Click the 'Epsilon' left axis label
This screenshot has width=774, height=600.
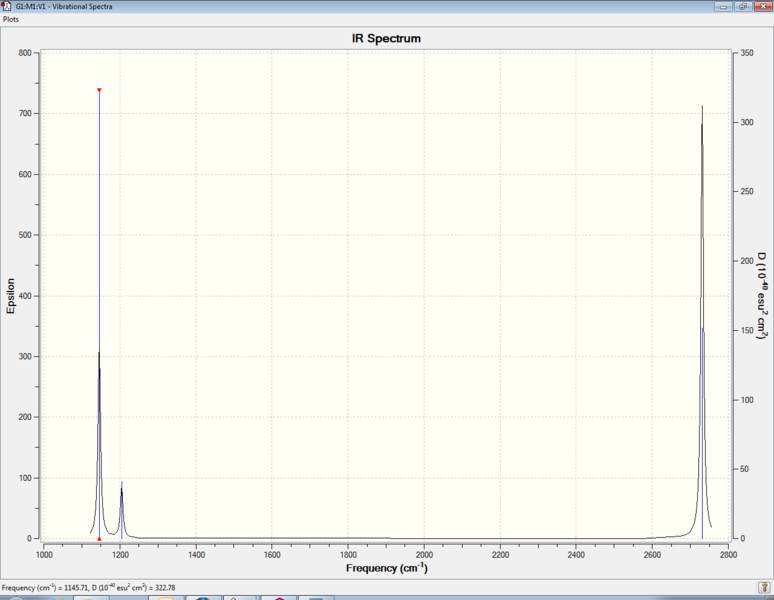tap(10, 296)
